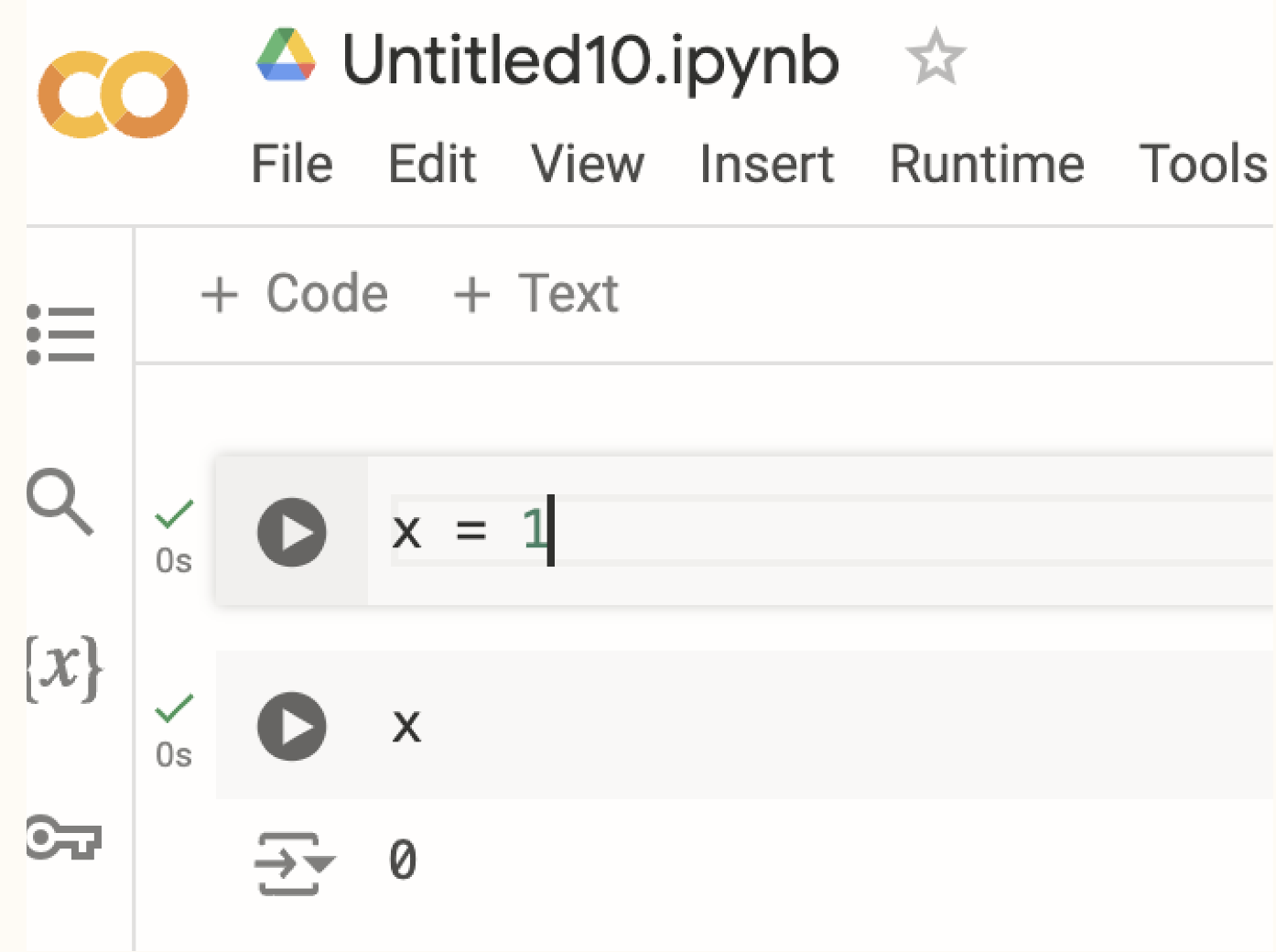Go to Colab home via logo
This screenshot has height=952, width=1276.
pos(113,95)
